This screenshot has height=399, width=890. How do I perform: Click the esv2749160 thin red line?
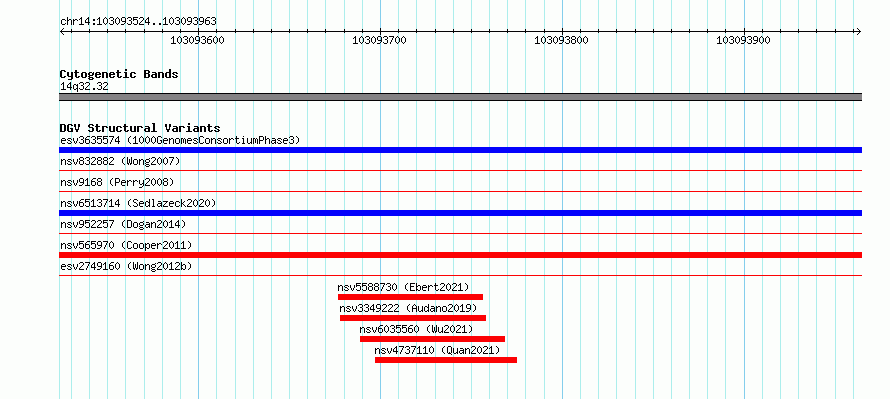(x=460, y=275)
